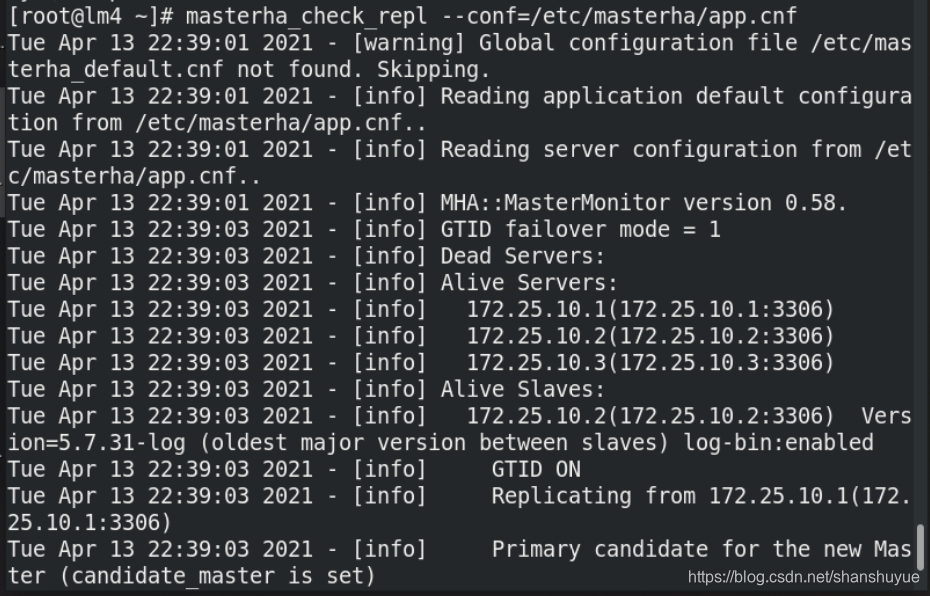Click 'Primary candidate for the new Mas' text
Viewport: 930px width, 596px height.
701,550
